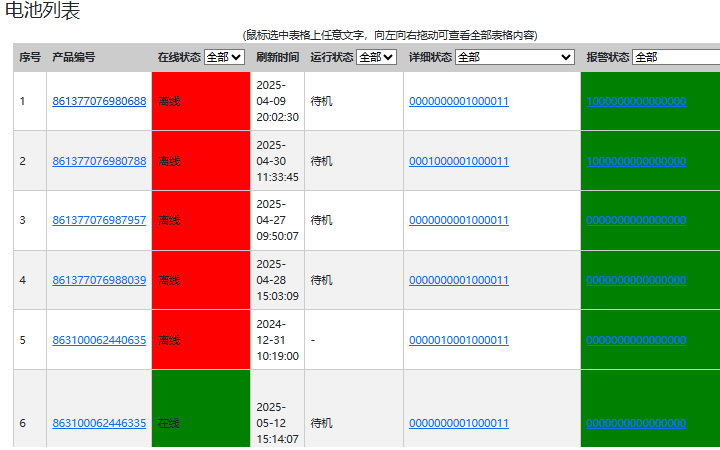Select row 4 待机 running status
Screen dimensions: 720x450
click(321, 280)
